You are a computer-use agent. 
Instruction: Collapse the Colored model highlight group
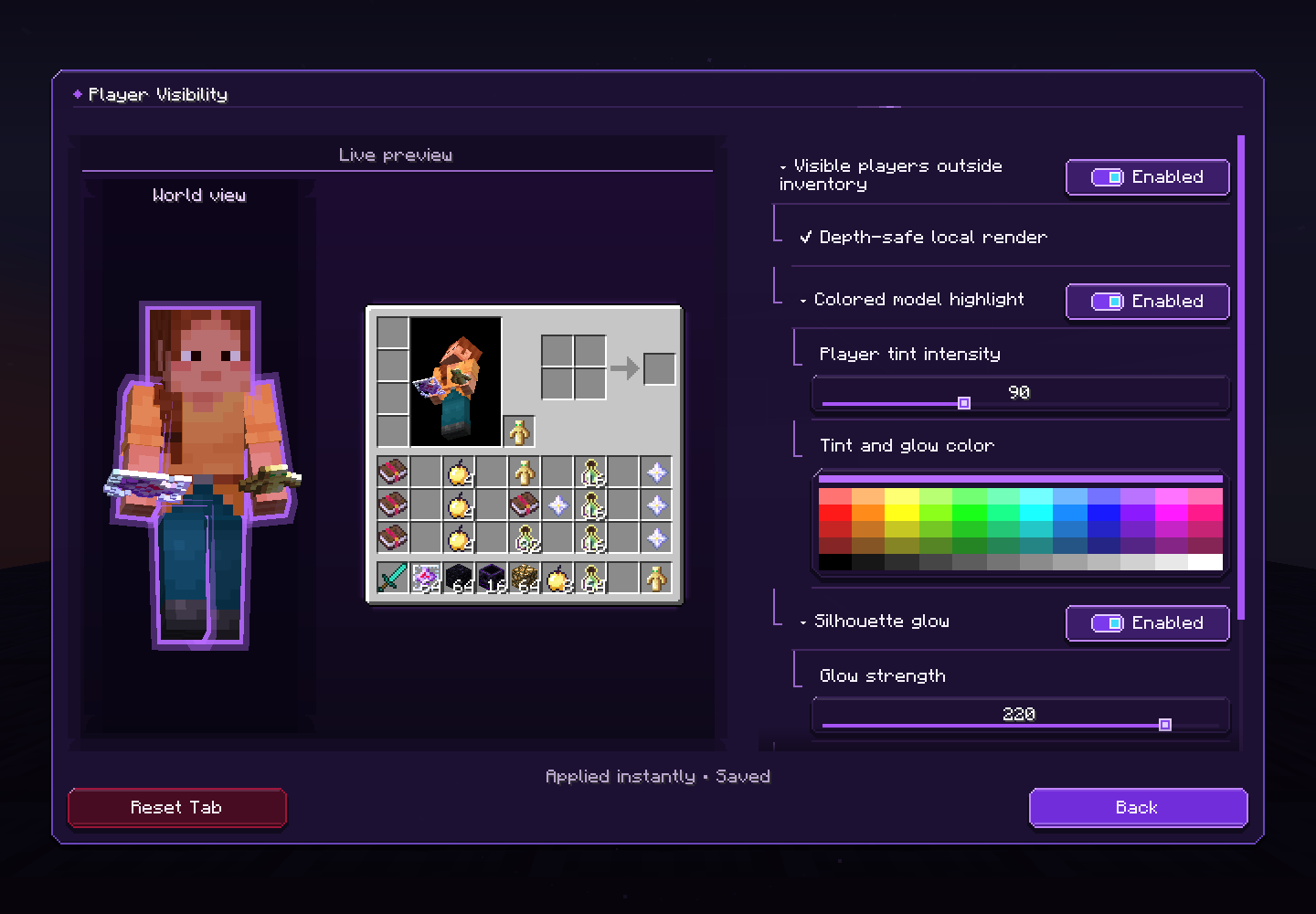click(x=803, y=301)
